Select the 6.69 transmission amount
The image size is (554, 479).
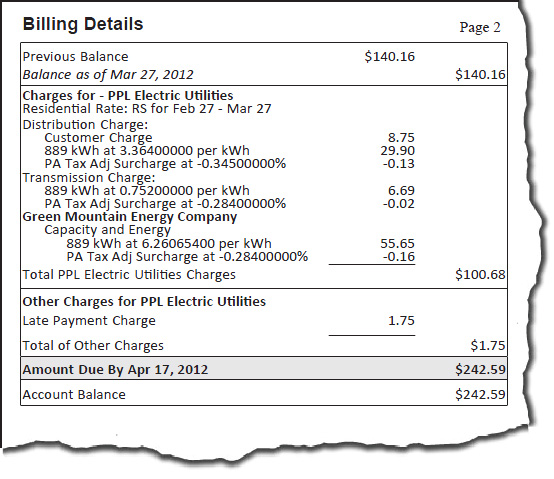[x=401, y=190]
